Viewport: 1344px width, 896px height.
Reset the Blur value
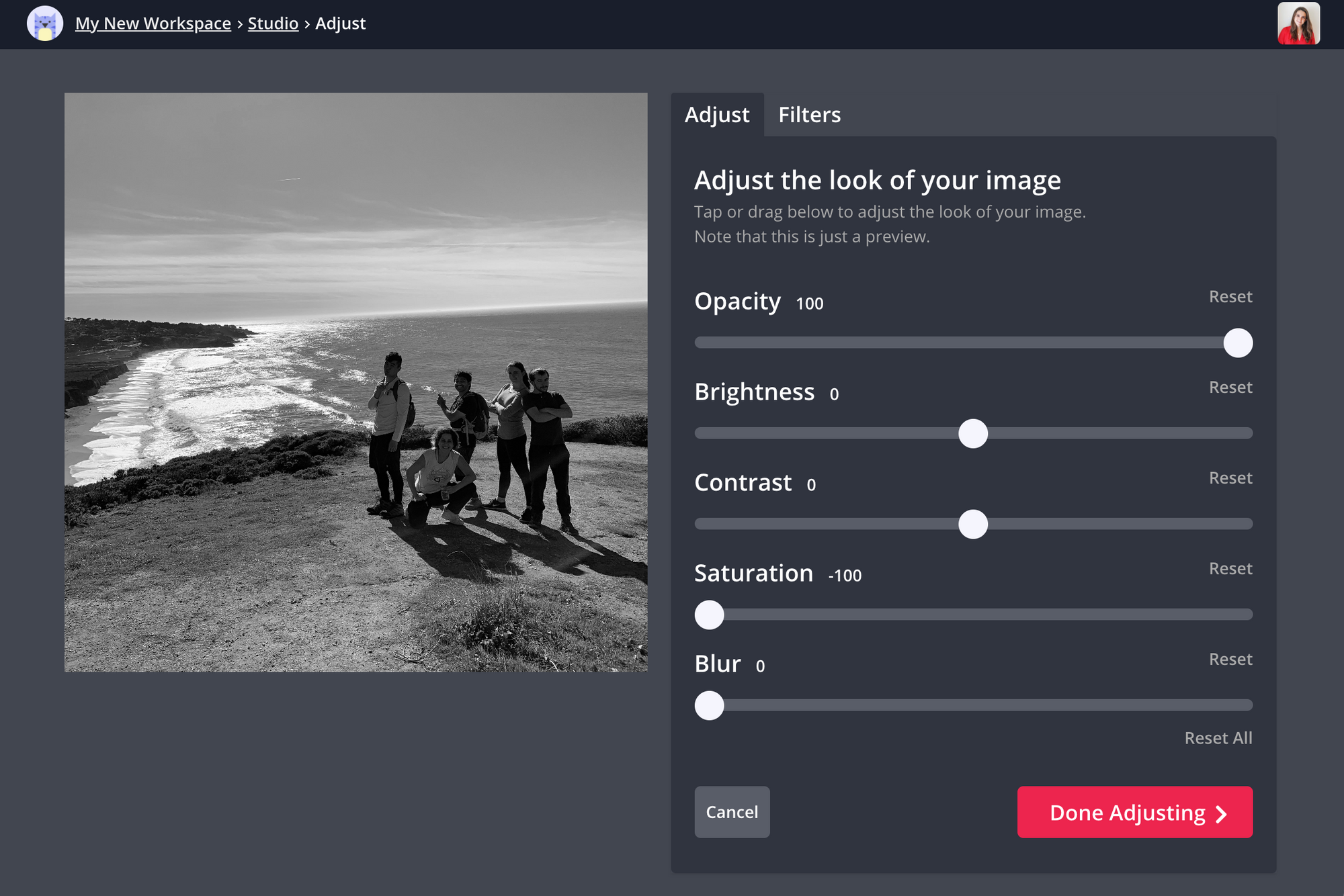1230,660
